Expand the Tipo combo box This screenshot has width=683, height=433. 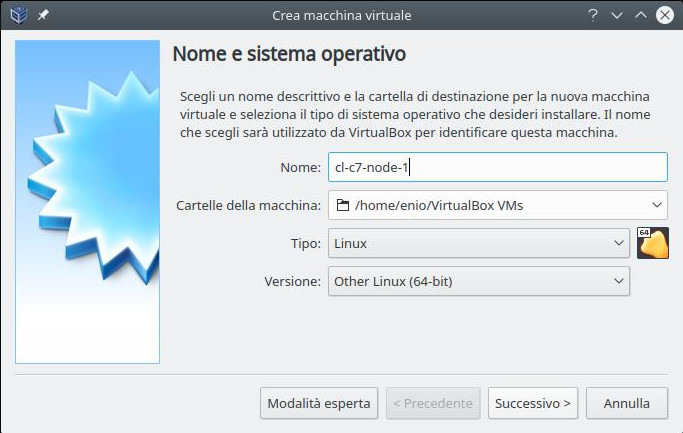618,243
